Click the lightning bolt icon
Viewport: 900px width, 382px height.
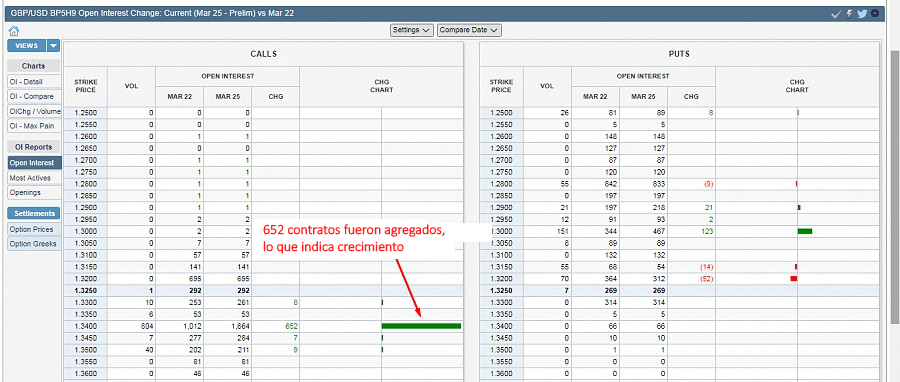(849, 13)
